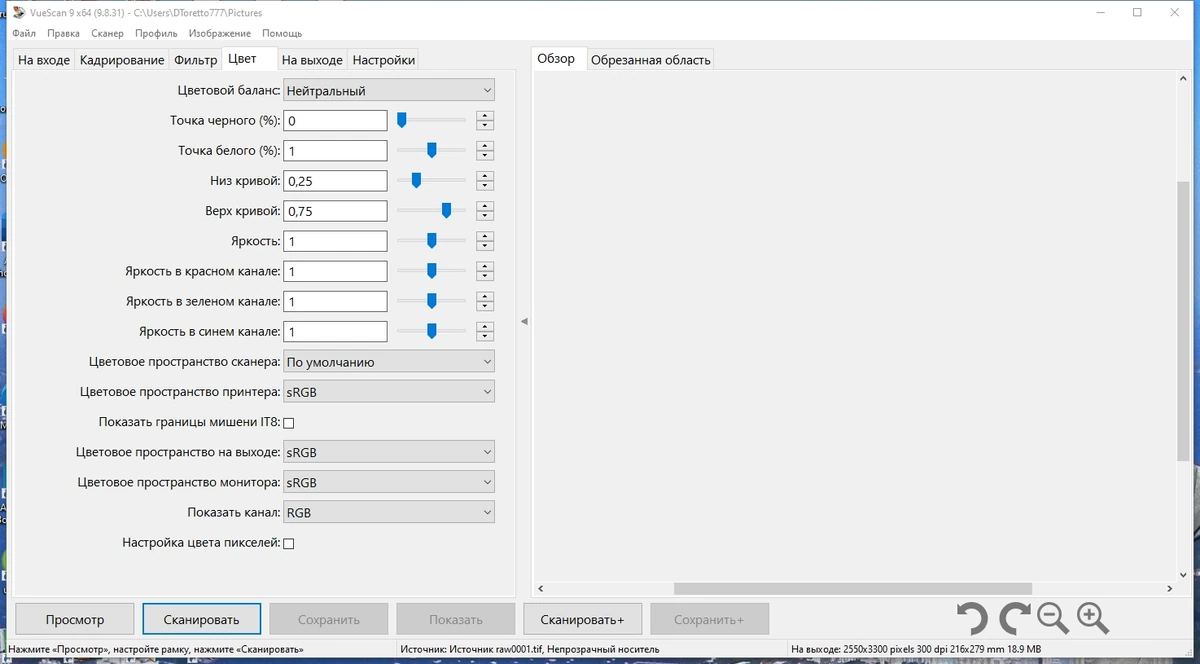Image resolution: width=1200 pixels, height=664 pixels.
Task: Click the Сохранить button
Action: [328, 619]
